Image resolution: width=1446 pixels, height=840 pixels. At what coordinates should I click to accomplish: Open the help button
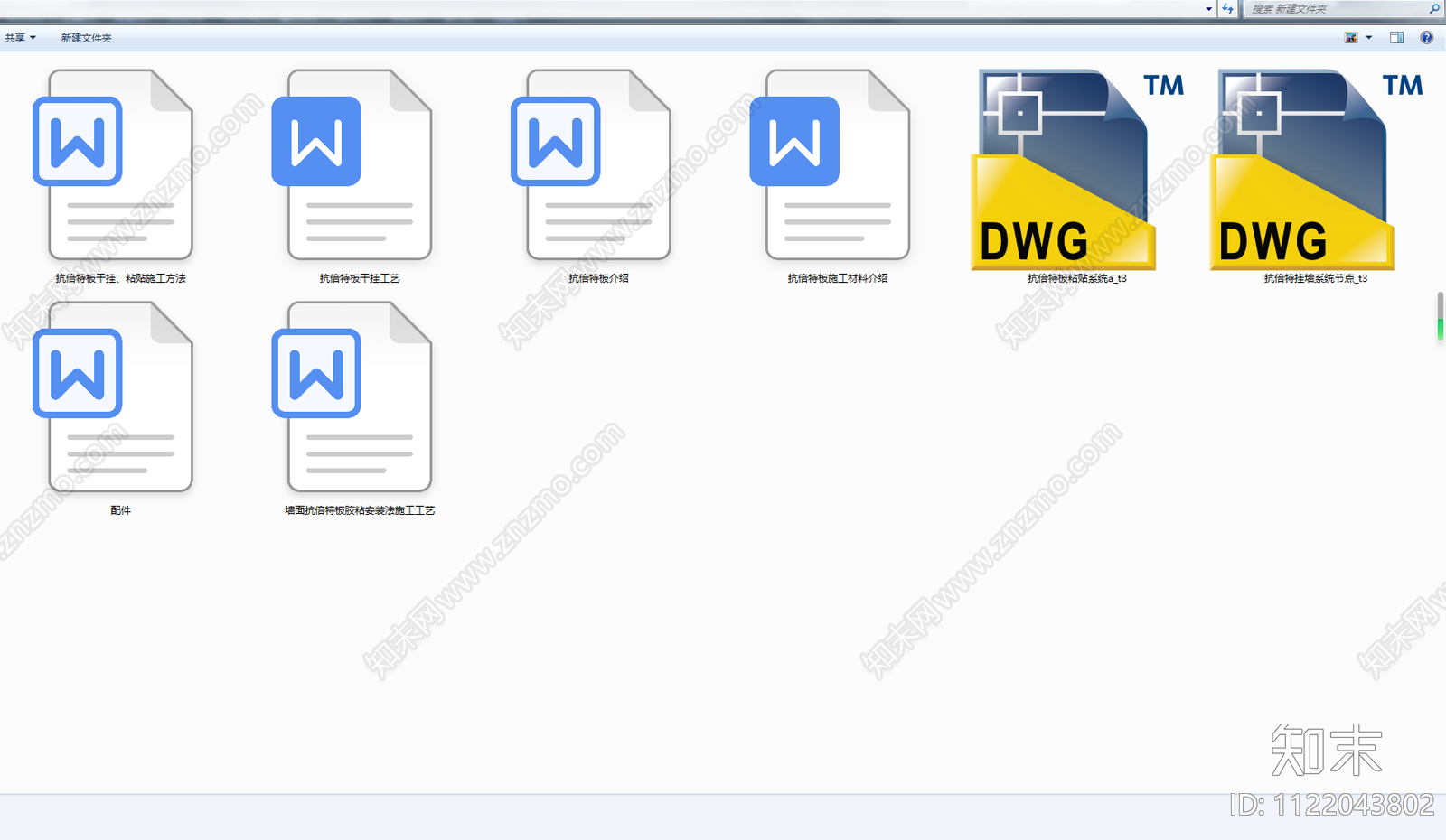(1426, 38)
